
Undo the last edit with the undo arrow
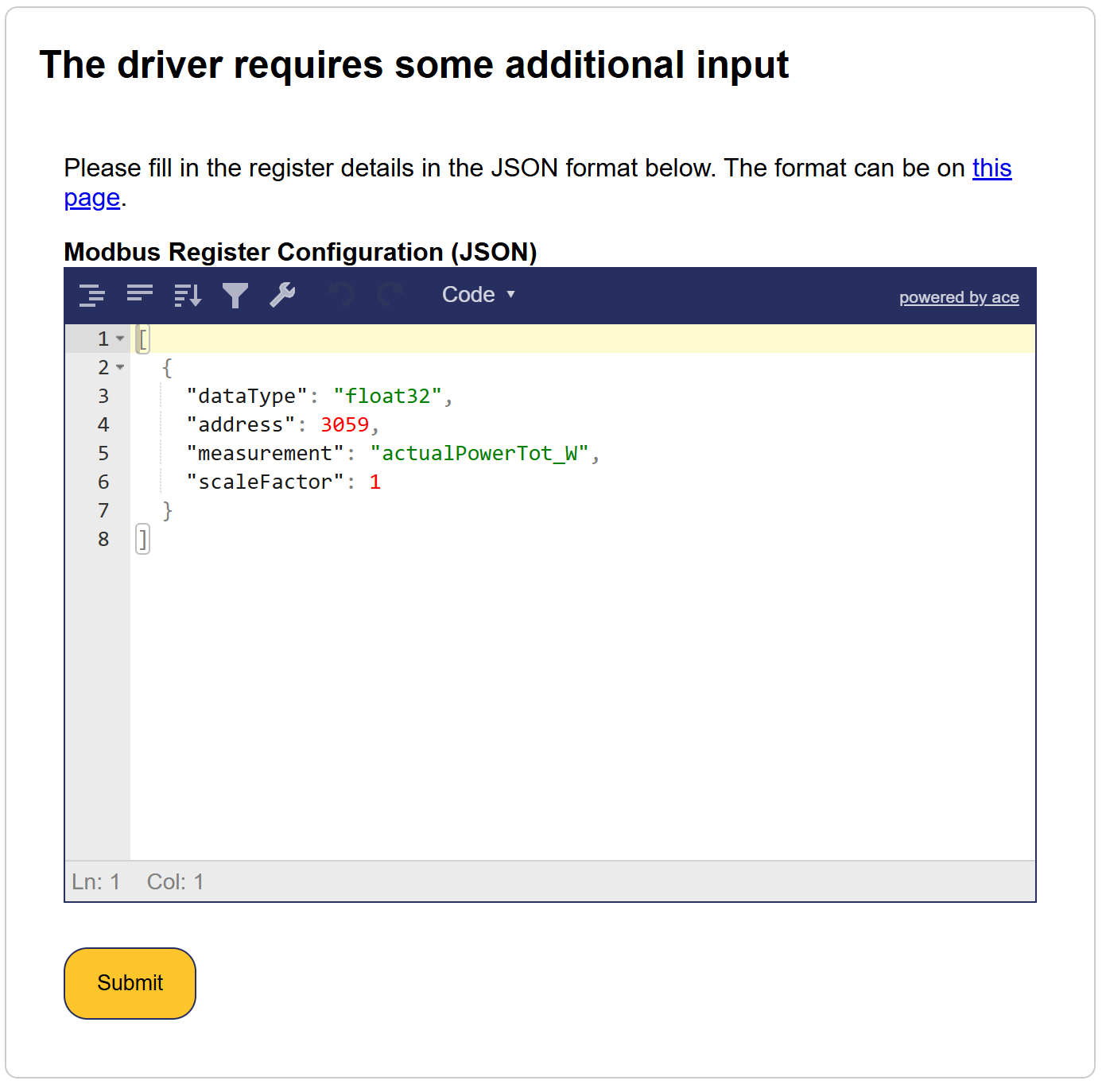(341, 295)
